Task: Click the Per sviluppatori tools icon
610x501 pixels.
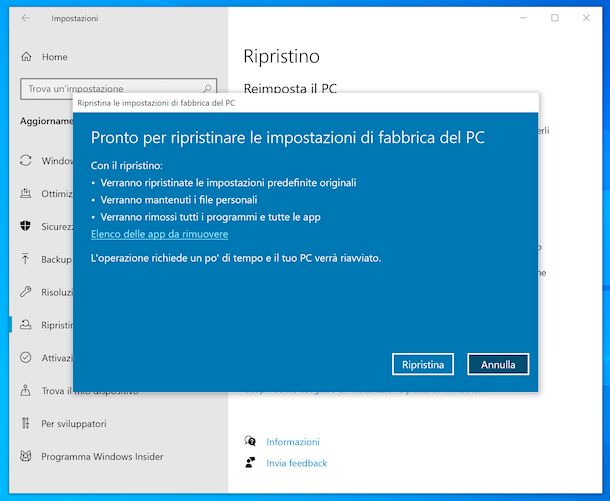Action: pos(26,423)
